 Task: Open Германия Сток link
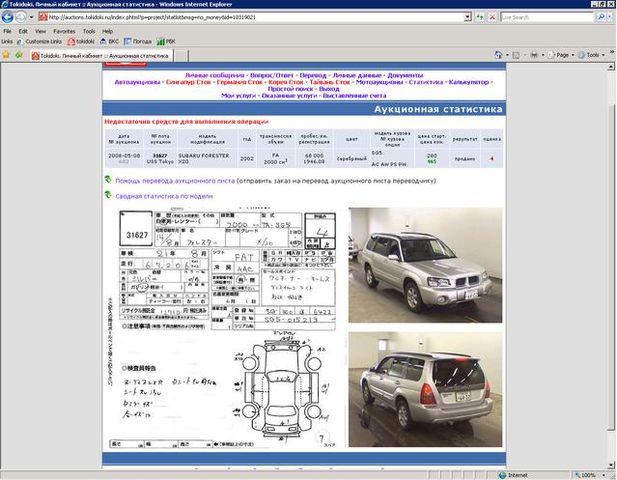coord(239,82)
